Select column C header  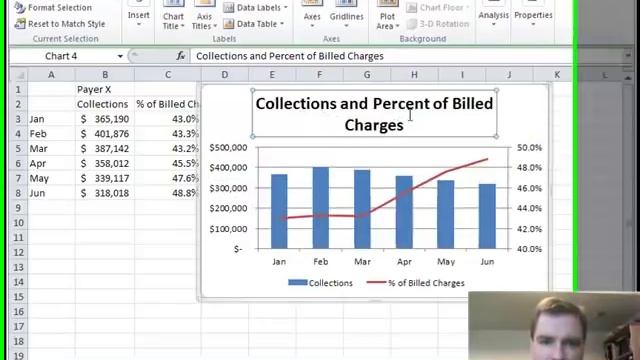point(168,75)
